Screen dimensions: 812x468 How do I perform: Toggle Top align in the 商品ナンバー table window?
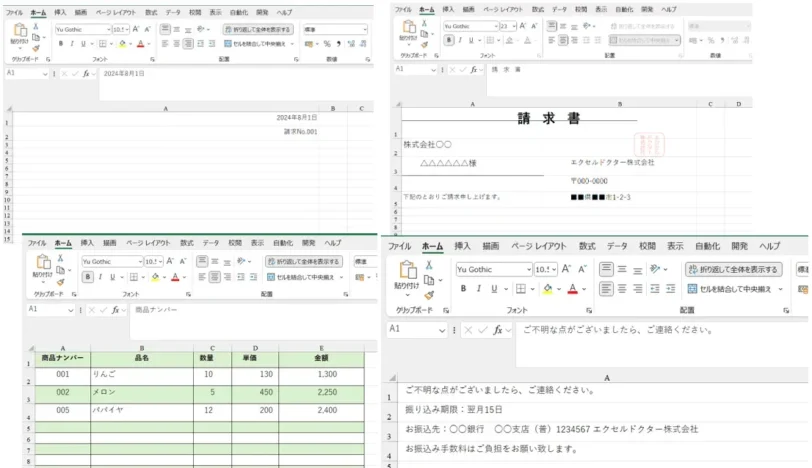202,261
